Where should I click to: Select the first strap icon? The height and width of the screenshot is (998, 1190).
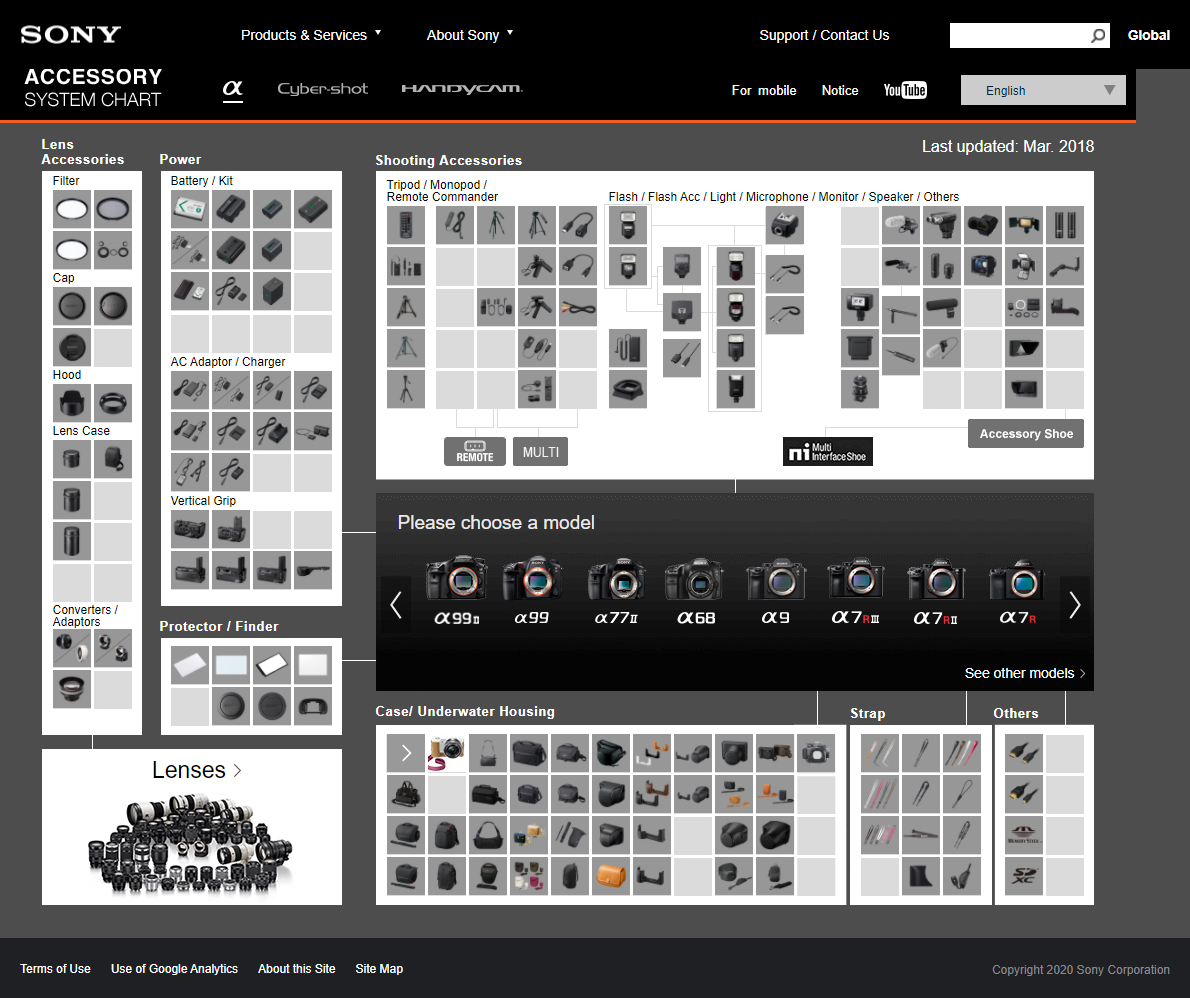[x=880, y=754]
